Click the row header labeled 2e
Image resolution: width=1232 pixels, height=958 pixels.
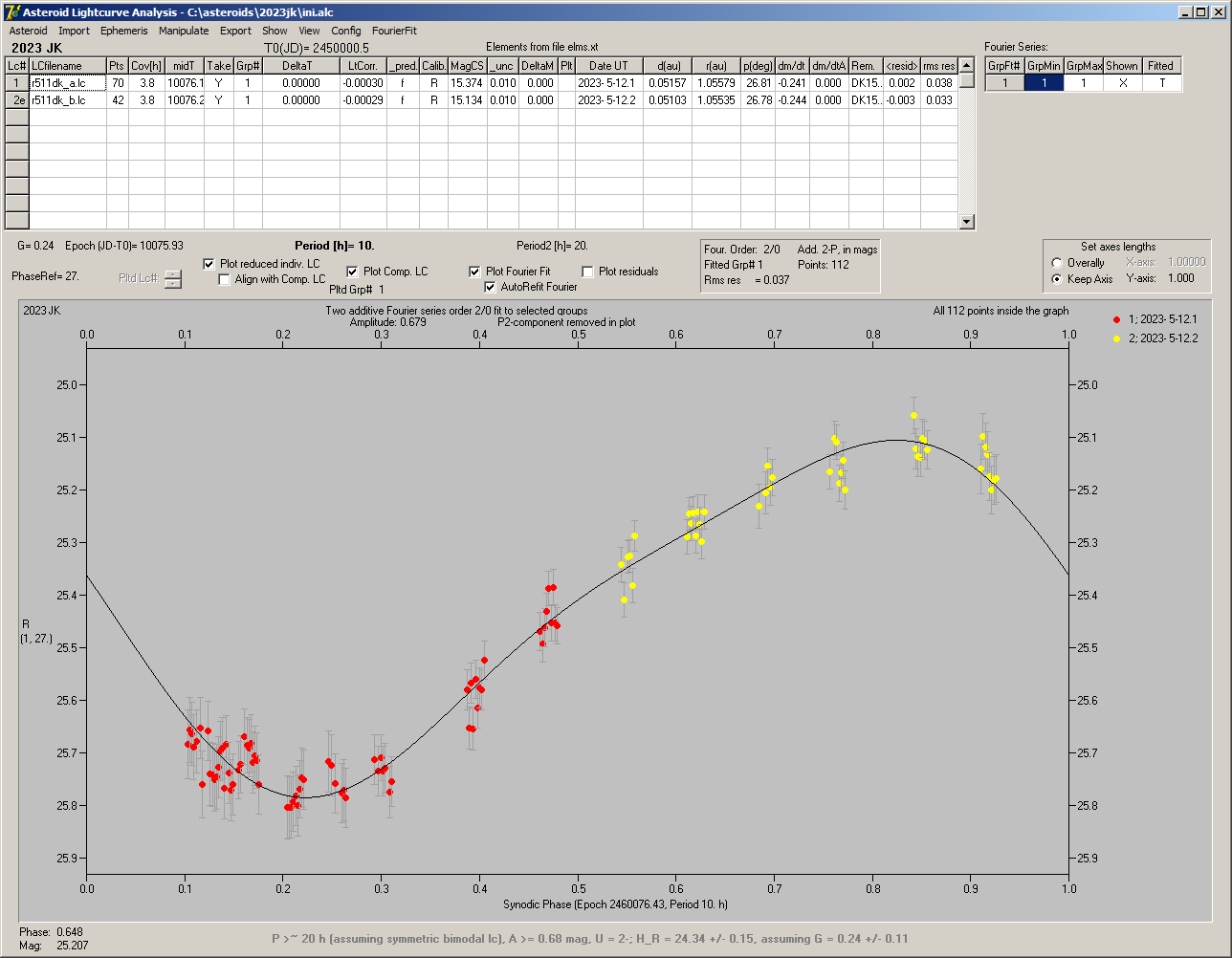click(x=17, y=100)
